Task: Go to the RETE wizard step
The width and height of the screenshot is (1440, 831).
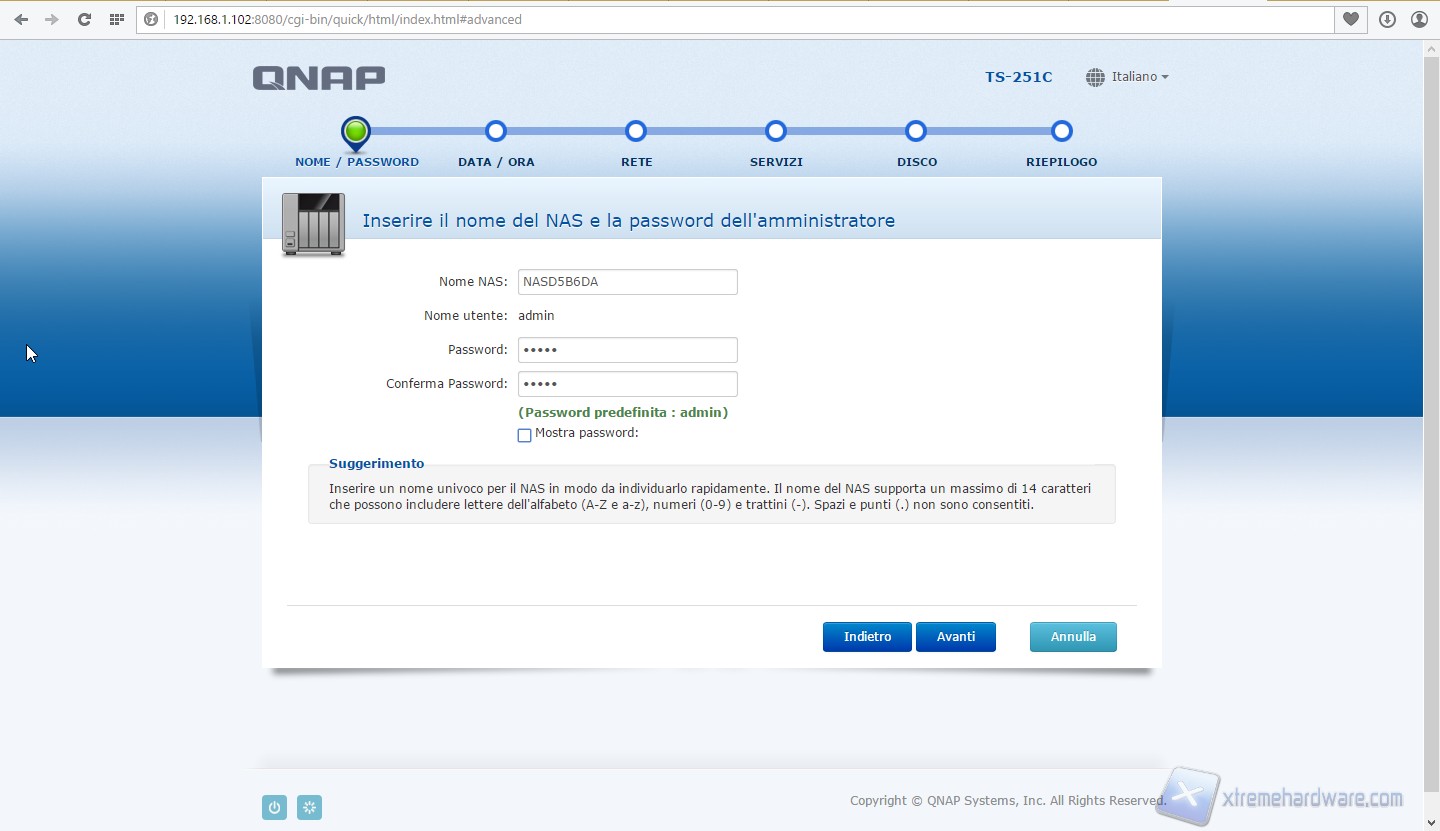Action: 636,132
